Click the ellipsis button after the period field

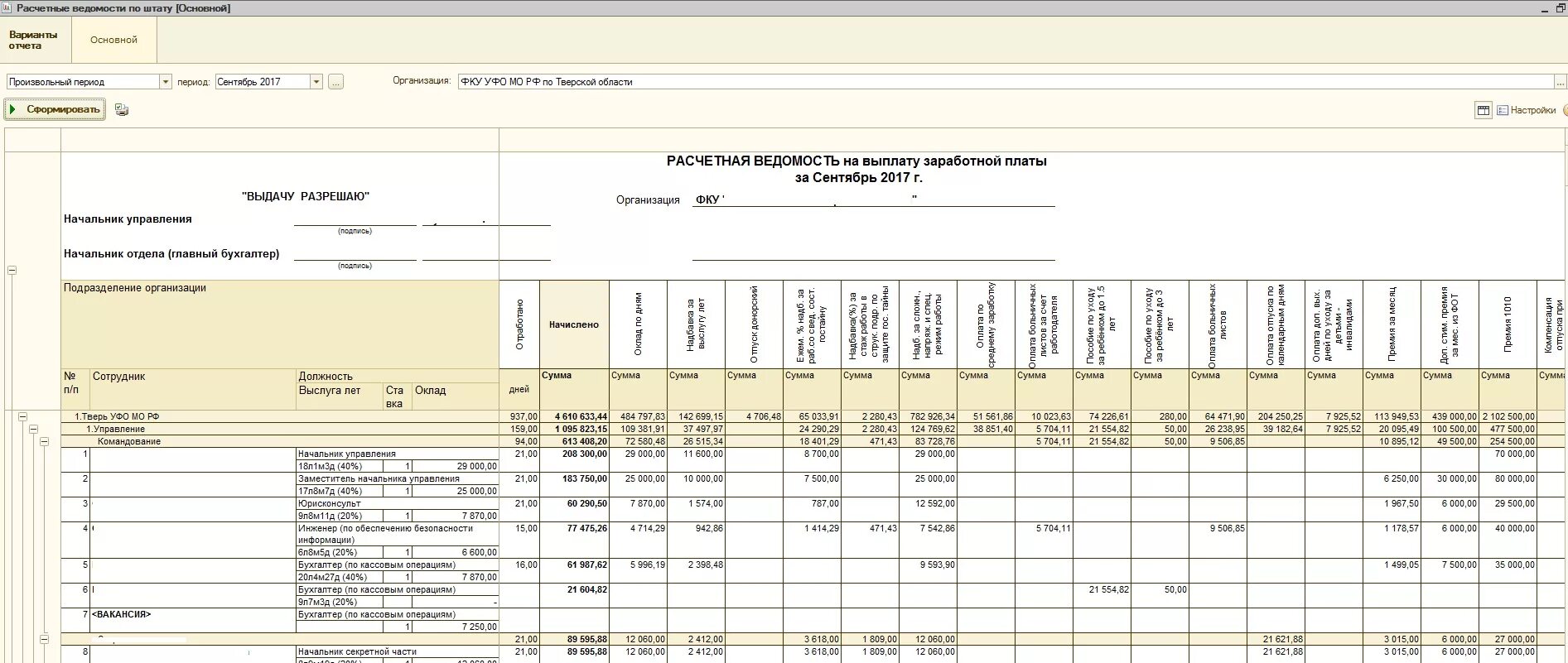(x=335, y=82)
